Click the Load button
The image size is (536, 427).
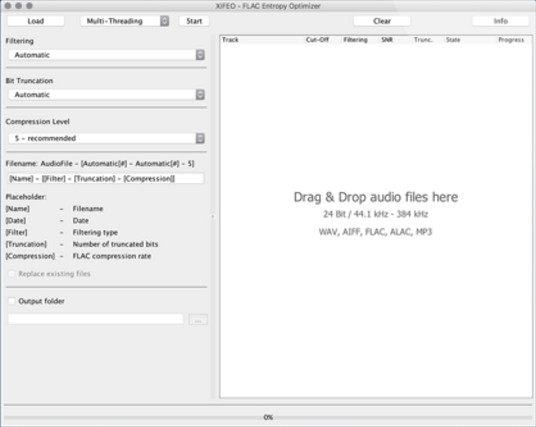click(36, 21)
